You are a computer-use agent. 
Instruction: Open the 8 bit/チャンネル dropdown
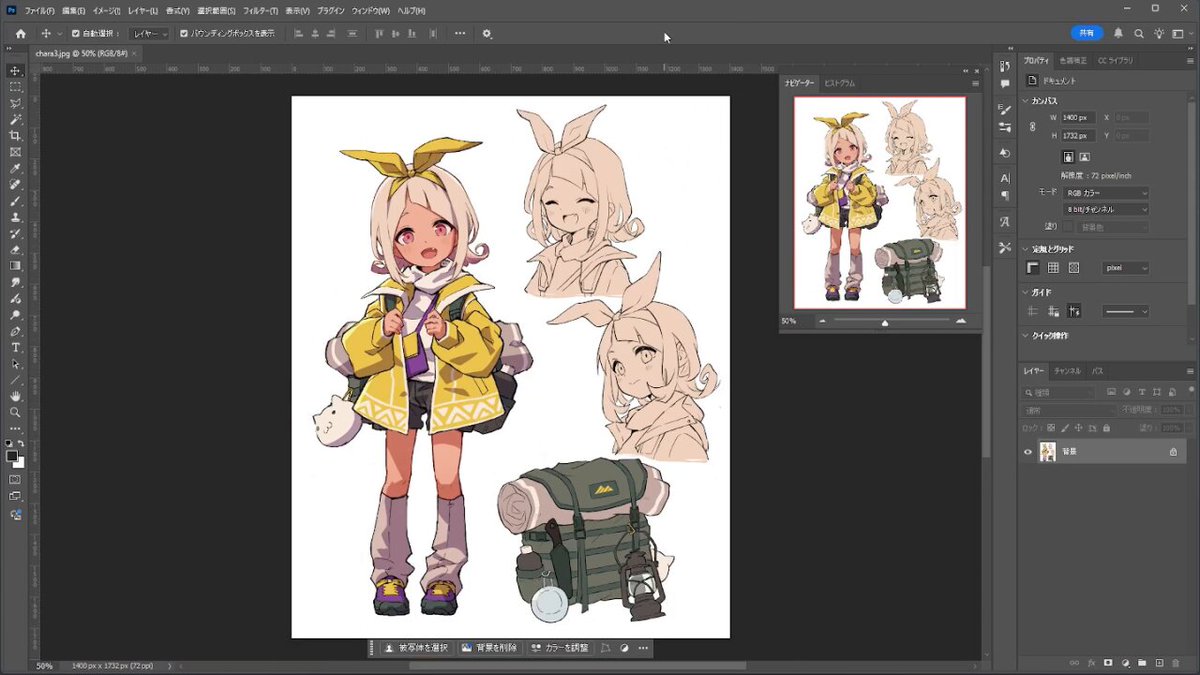coord(1106,210)
